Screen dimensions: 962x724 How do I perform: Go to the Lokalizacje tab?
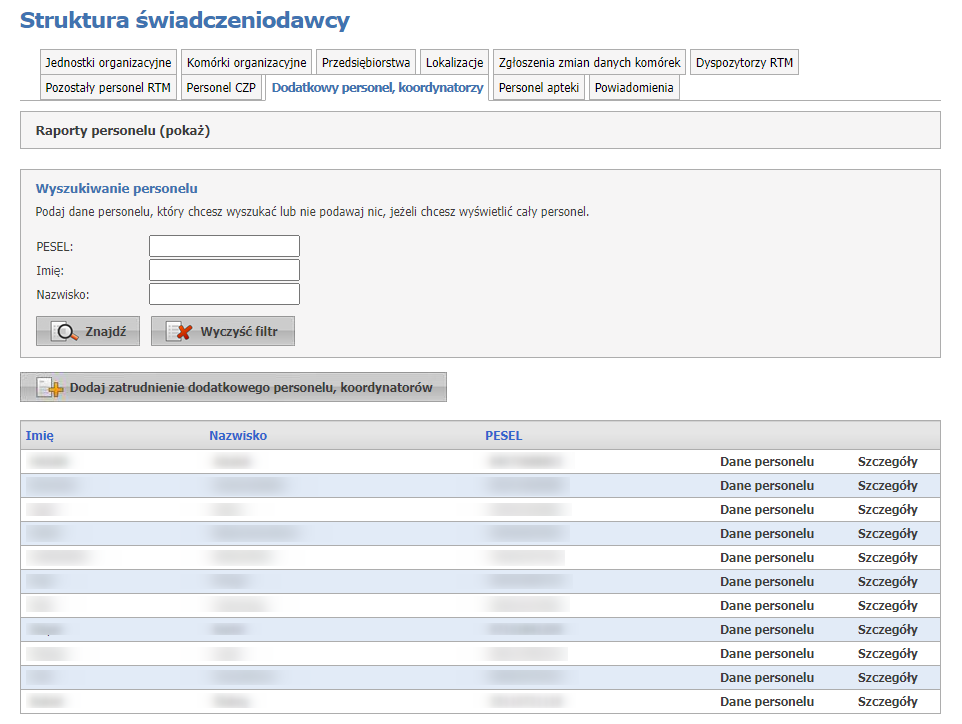point(454,62)
